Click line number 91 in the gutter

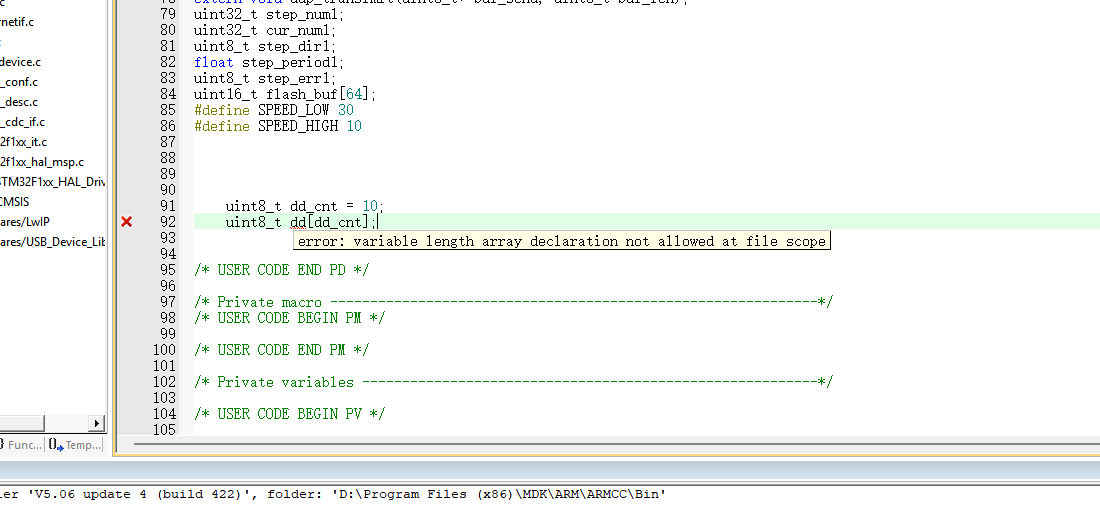[168, 206]
